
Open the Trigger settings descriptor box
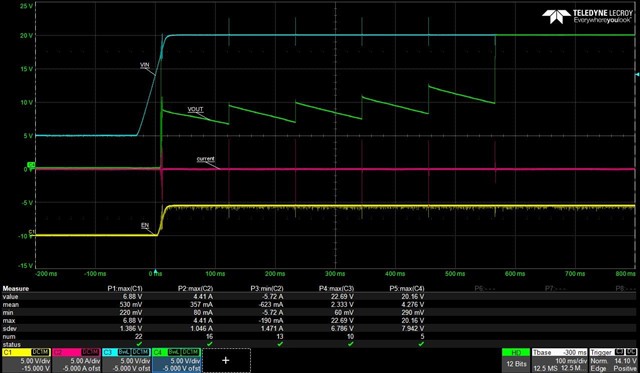click(x=613, y=360)
